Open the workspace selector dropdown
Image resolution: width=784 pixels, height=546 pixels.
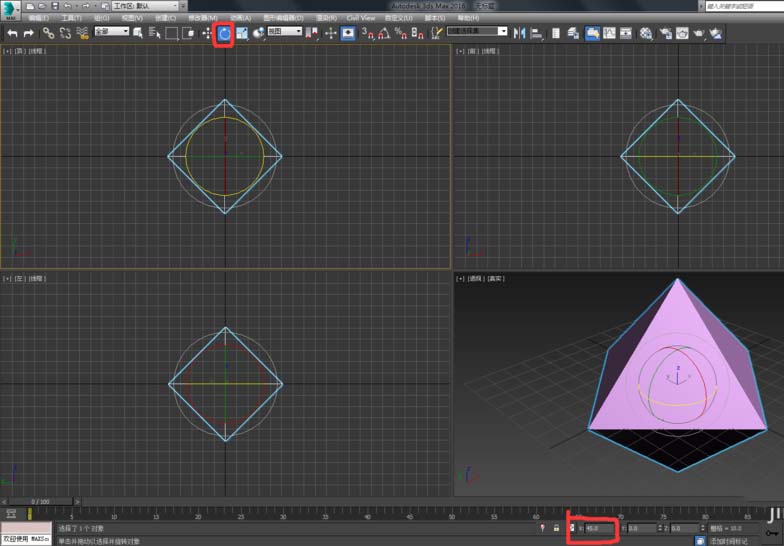[145, 6]
